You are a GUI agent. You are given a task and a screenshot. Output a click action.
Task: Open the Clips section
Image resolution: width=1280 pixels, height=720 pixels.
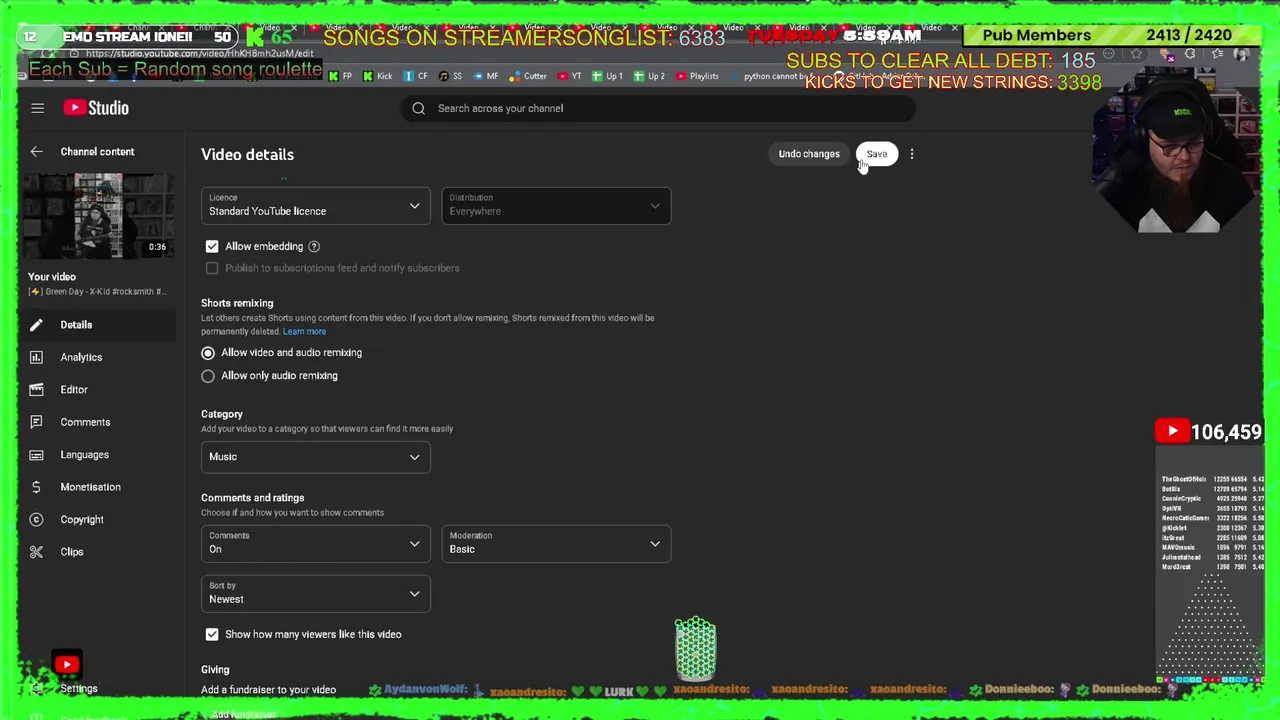point(72,552)
